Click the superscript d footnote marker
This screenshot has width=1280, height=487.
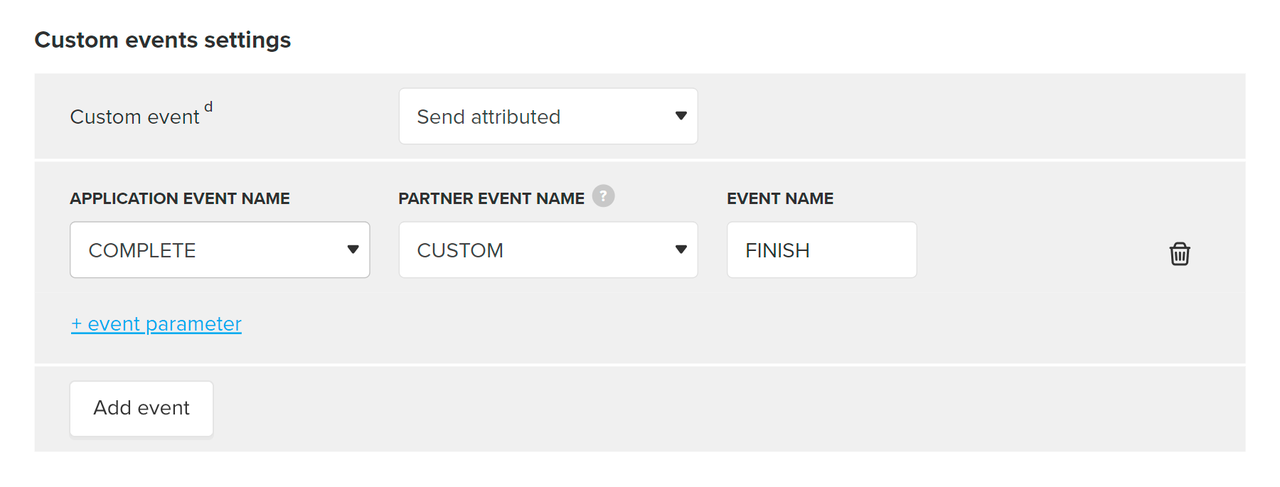click(x=208, y=106)
